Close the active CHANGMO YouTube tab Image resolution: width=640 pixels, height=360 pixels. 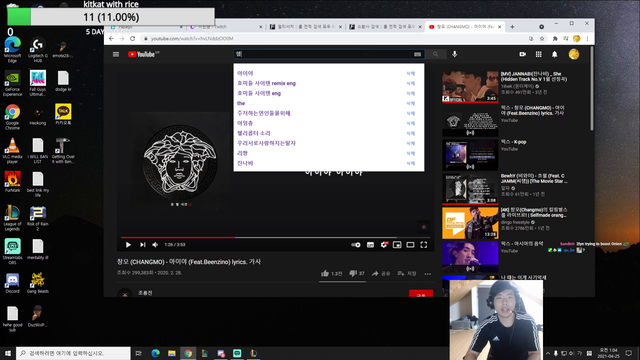pos(500,27)
